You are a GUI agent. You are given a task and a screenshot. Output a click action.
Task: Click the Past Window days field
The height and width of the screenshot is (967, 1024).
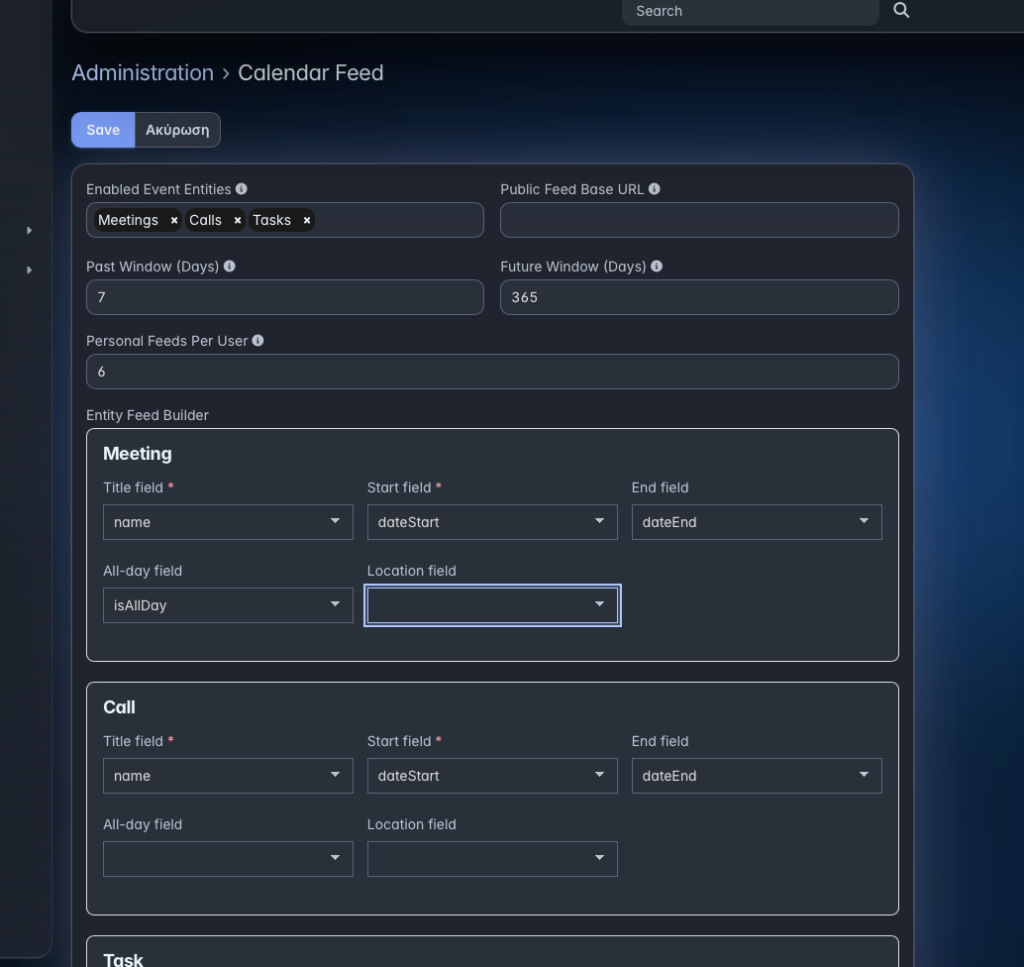[285, 297]
